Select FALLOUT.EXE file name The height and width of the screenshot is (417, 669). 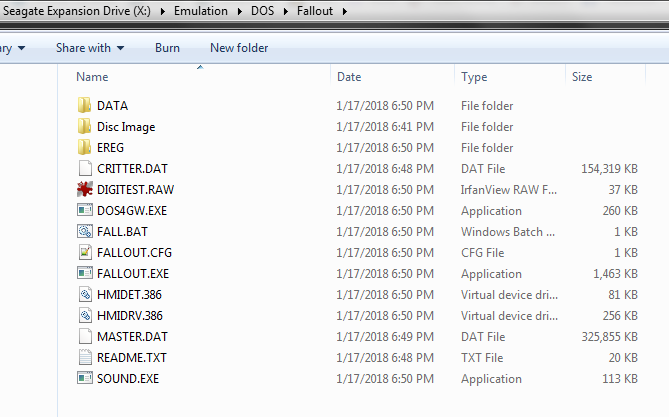(x=133, y=274)
